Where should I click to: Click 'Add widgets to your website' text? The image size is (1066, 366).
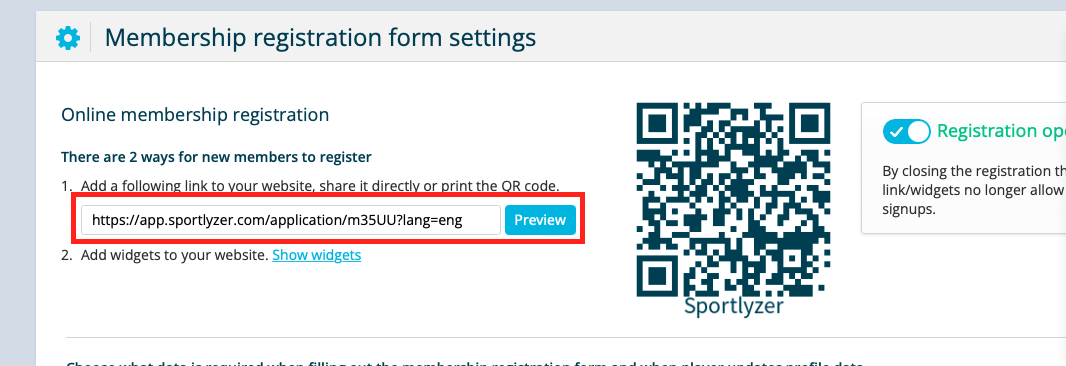pos(174,255)
